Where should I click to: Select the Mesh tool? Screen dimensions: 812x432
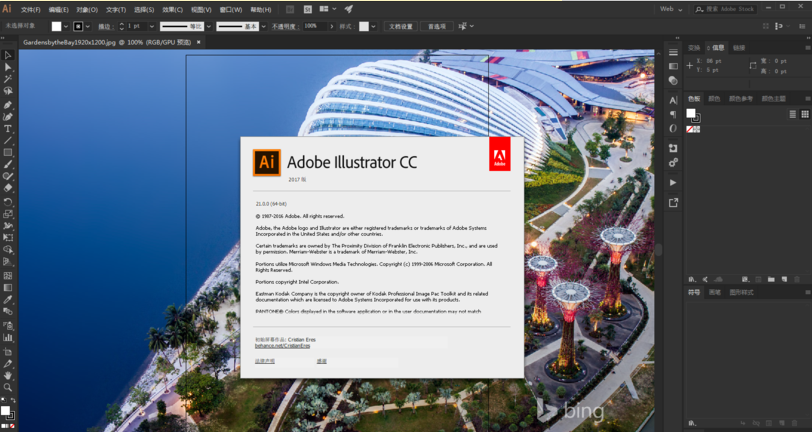pos(8,276)
